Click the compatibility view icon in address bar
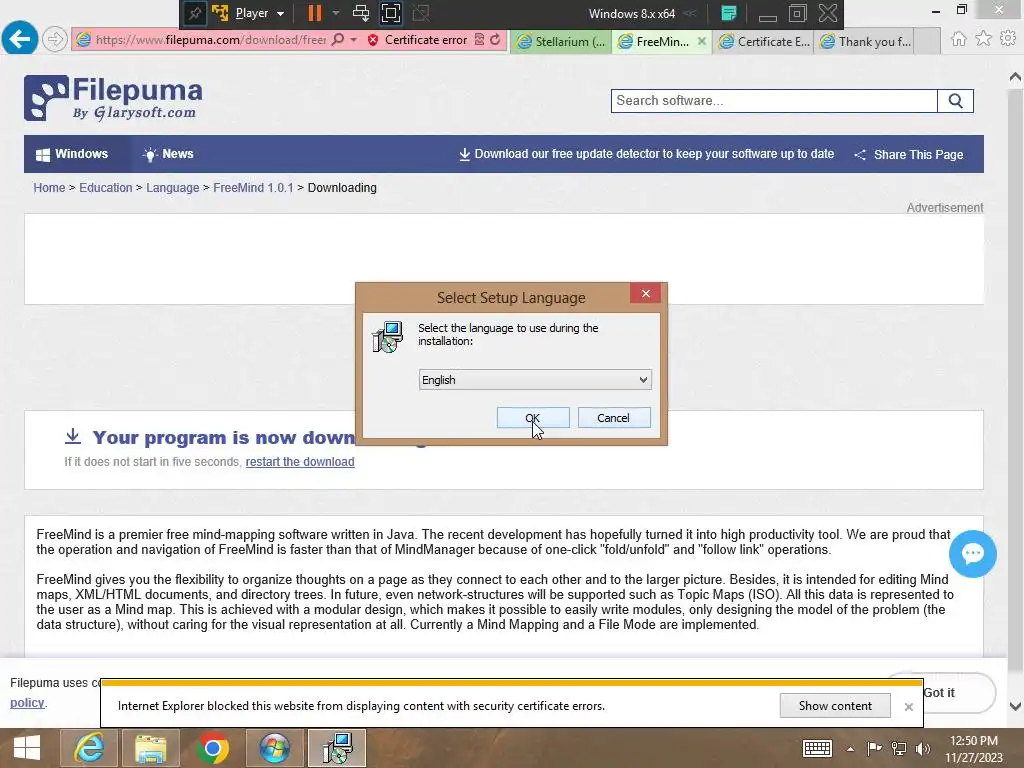This screenshot has width=1024, height=768. point(479,39)
